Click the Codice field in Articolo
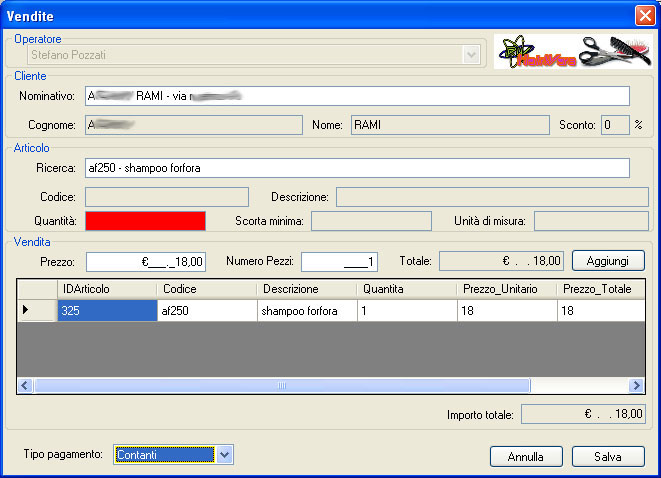 (167, 197)
